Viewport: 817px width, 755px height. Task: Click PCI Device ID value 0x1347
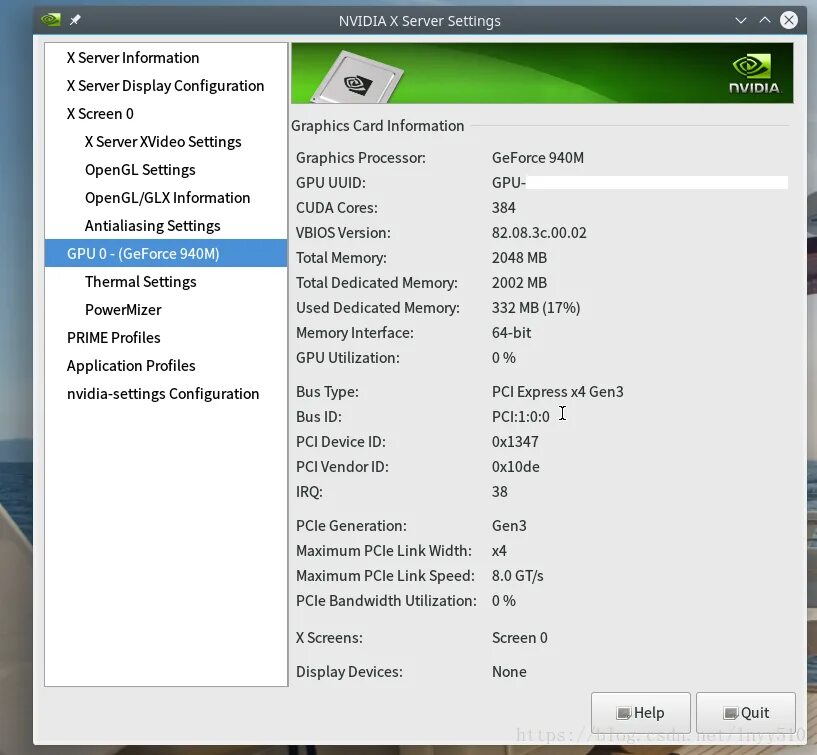(515, 441)
